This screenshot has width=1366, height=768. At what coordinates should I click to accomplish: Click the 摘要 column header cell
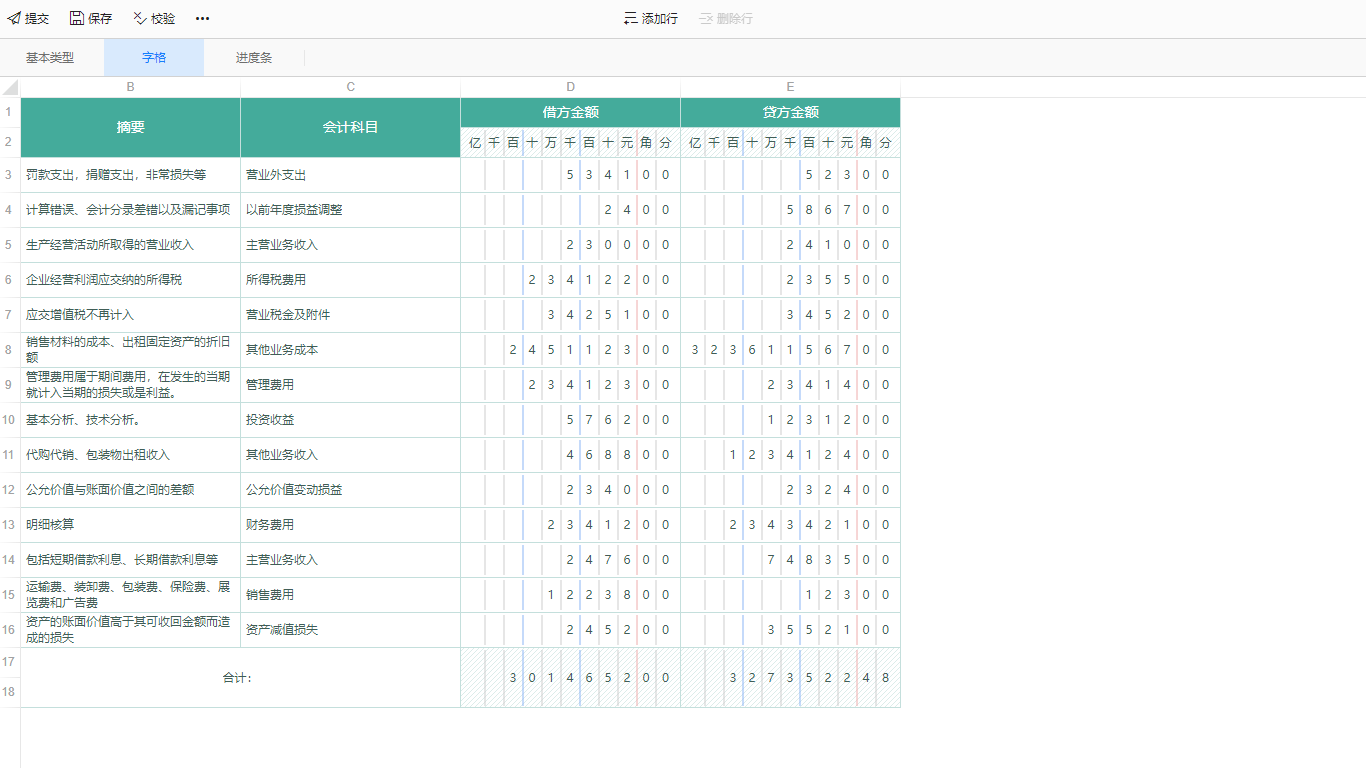[130, 128]
